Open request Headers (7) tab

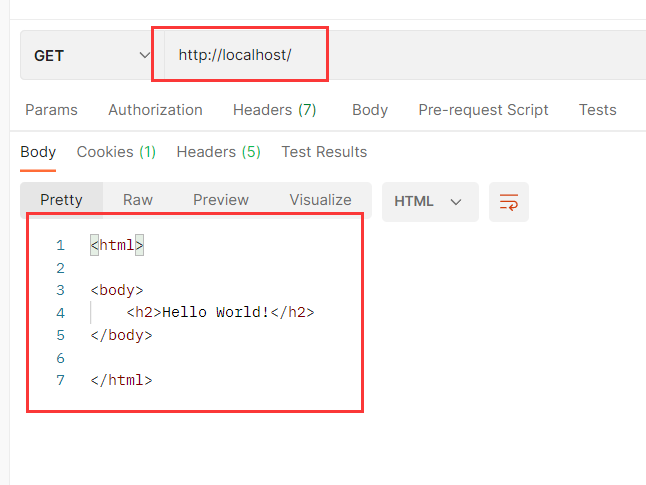[274, 110]
